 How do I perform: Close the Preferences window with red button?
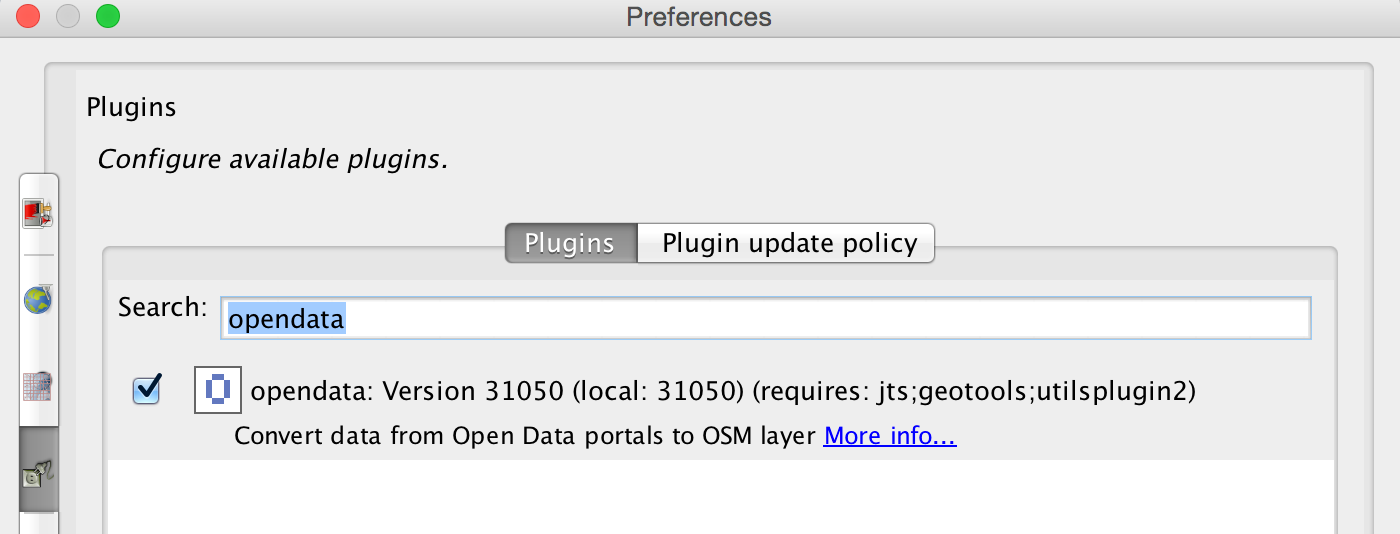[27, 17]
